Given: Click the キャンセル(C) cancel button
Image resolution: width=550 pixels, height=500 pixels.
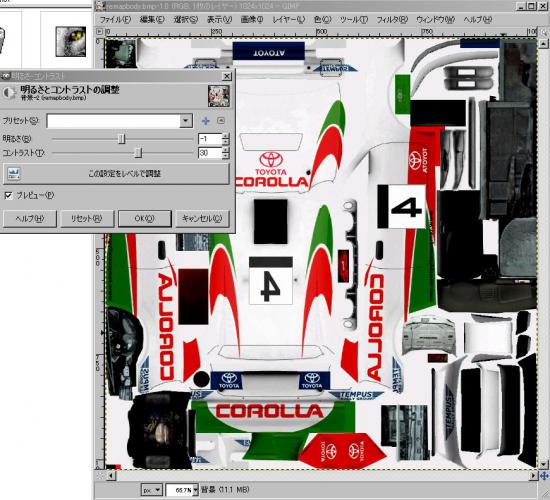Looking at the screenshot, I should [202, 219].
